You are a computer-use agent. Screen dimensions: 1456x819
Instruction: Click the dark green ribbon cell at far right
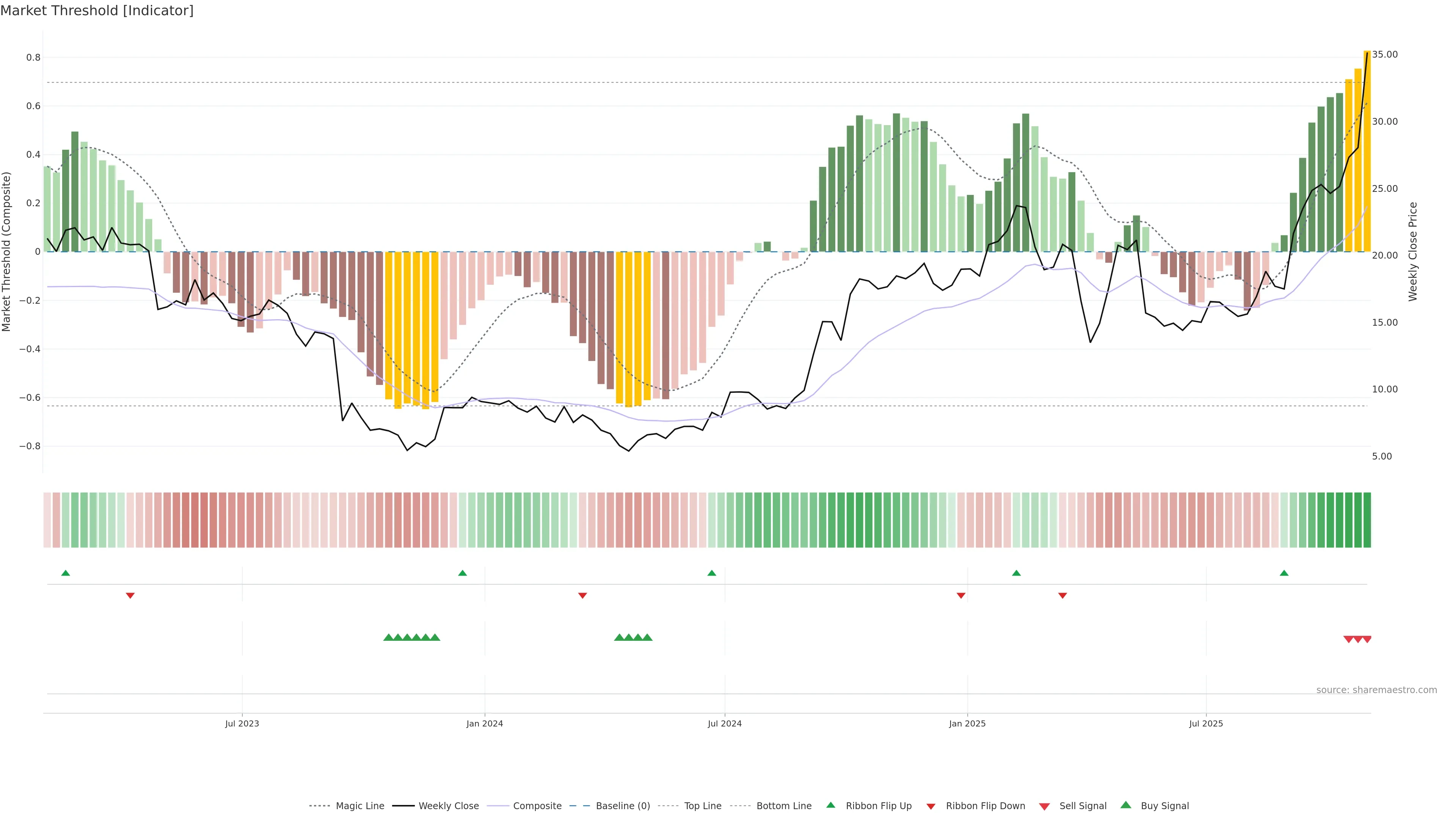point(1367,520)
